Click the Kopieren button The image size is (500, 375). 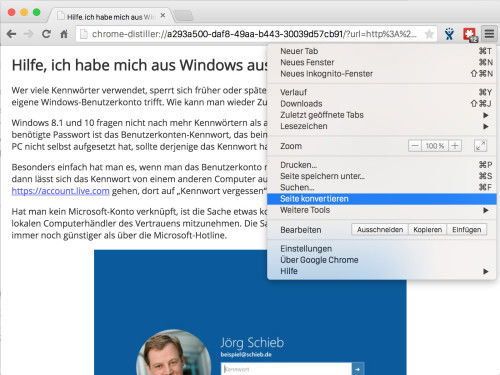pyautogui.click(x=427, y=230)
